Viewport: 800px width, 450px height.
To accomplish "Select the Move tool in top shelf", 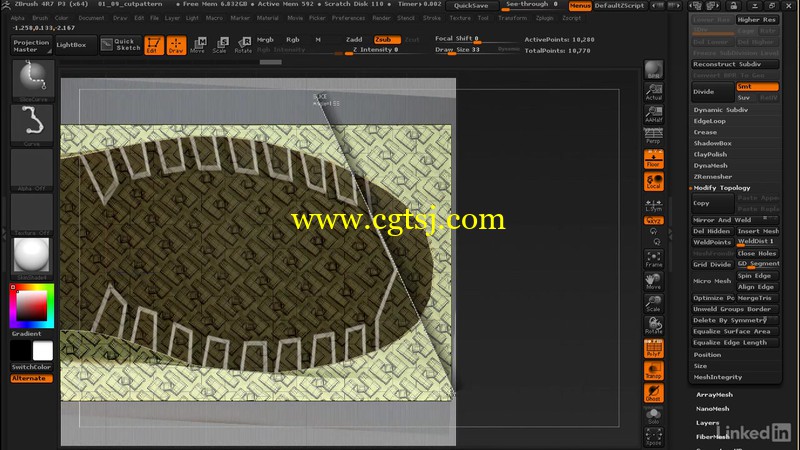I will (x=199, y=44).
